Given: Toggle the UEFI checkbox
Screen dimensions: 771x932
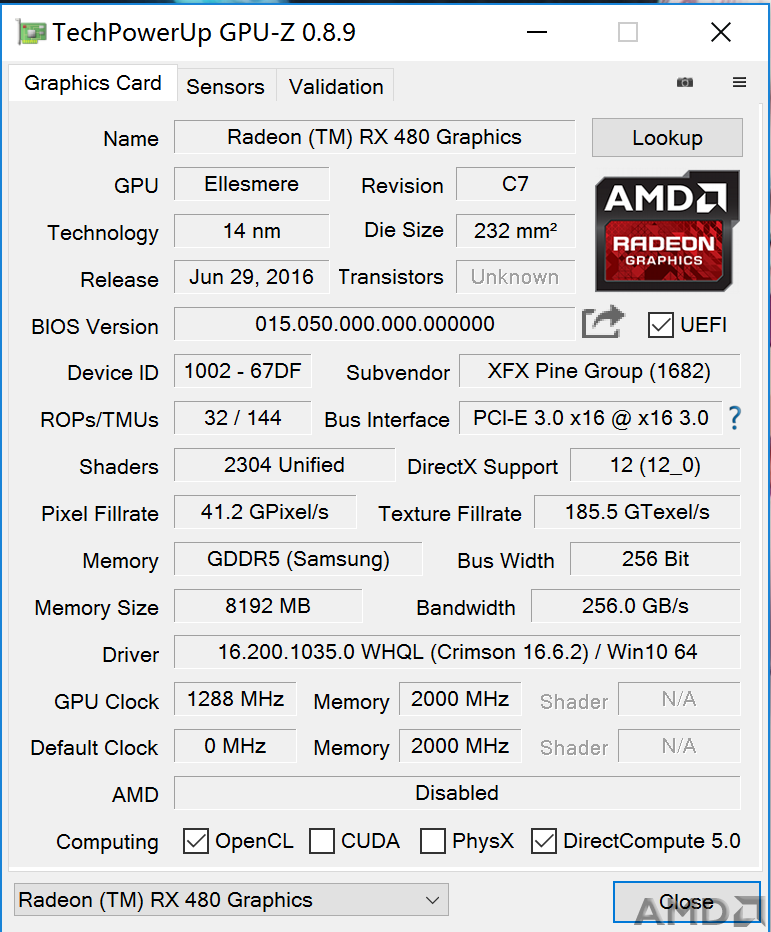Looking at the screenshot, I should pos(660,325).
